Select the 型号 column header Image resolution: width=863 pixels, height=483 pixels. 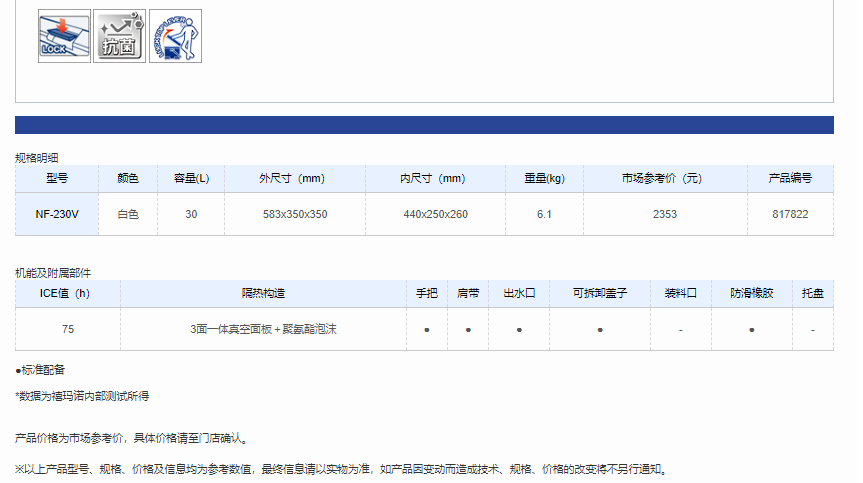(x=57, y=178)
